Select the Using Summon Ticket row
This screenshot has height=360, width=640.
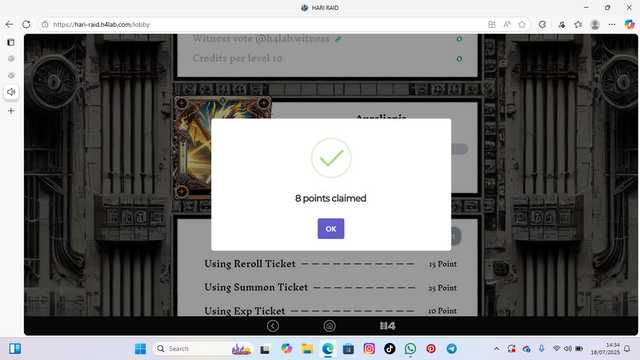[331, 287]
